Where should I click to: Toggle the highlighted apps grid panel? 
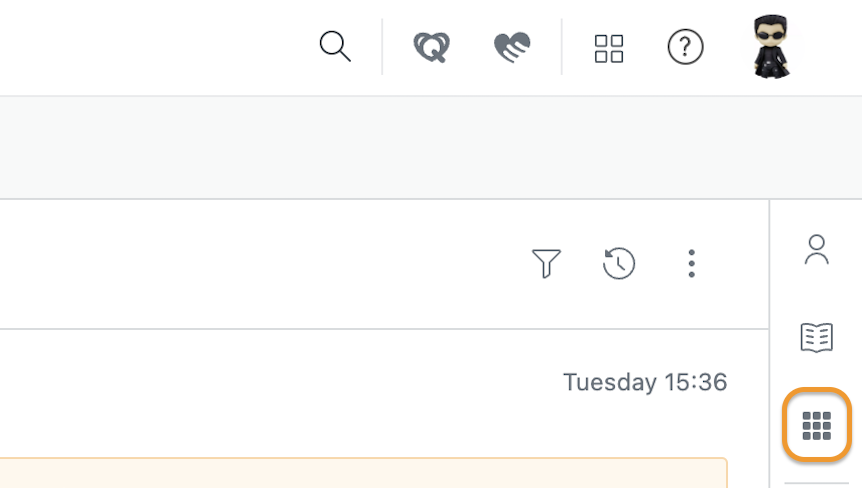pyautogui.click(x=816, y=425)
